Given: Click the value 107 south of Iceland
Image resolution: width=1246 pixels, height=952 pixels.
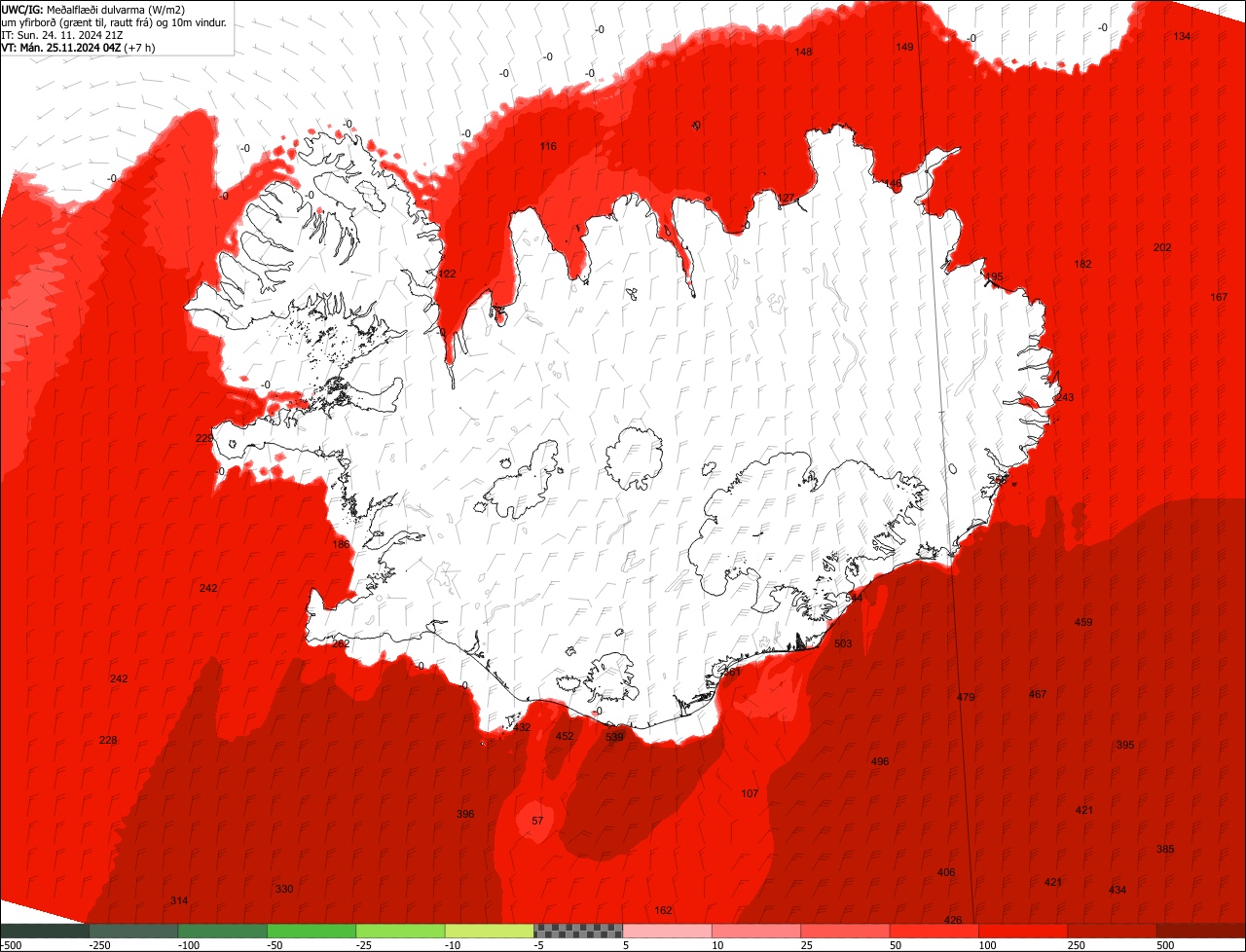Looking at the screenshot, I should click(750, 793).
